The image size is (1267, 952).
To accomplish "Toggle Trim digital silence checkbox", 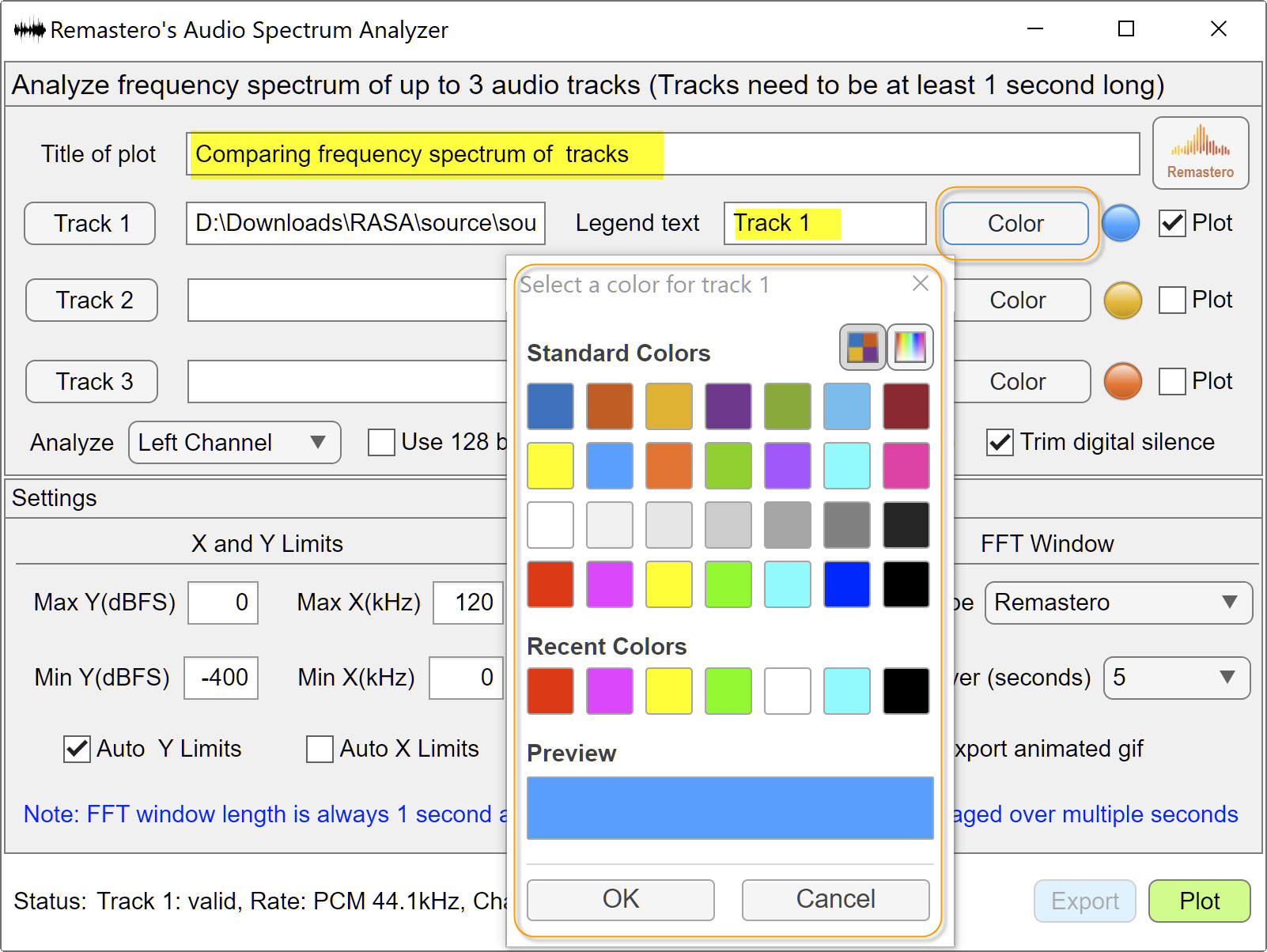I will pos(1000,442).
